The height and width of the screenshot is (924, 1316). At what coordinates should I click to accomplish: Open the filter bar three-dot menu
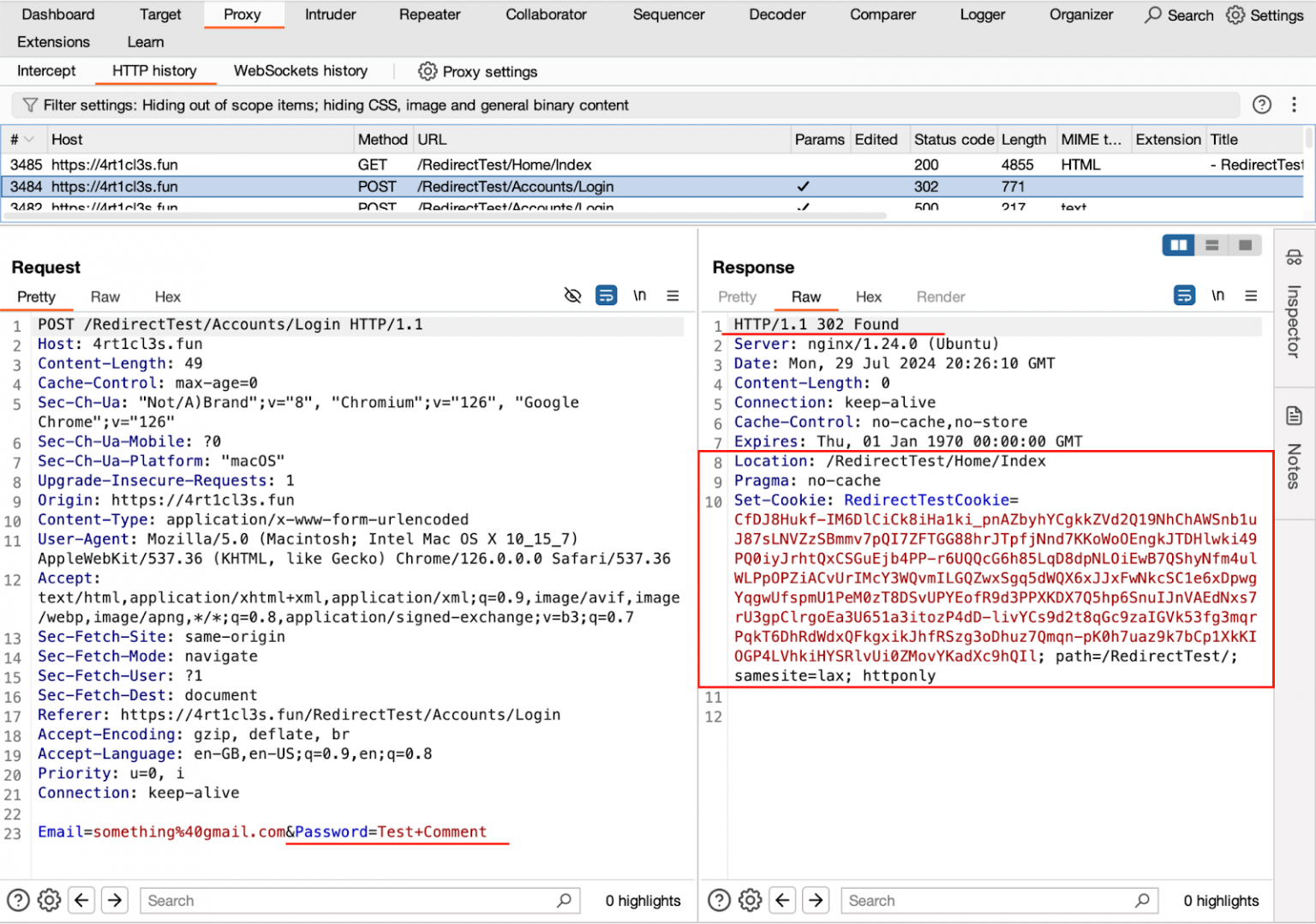coord(1295,105)
